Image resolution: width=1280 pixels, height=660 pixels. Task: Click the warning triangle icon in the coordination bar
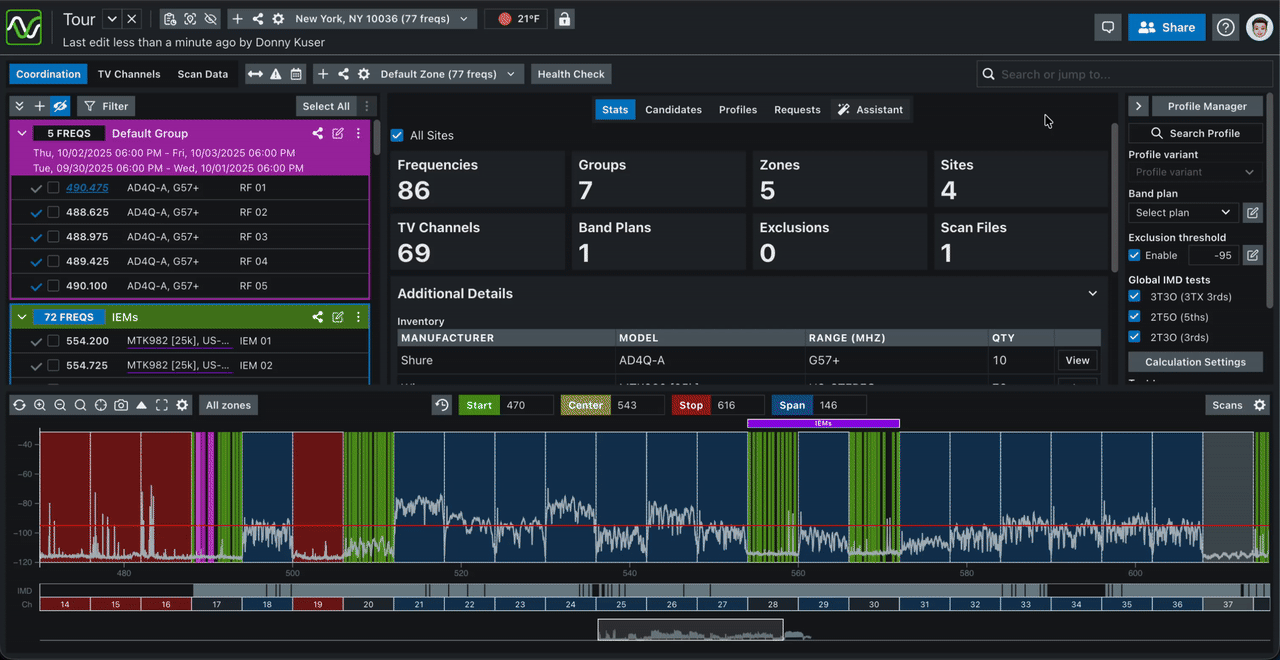pyautogui.click(x=276, y=74)
